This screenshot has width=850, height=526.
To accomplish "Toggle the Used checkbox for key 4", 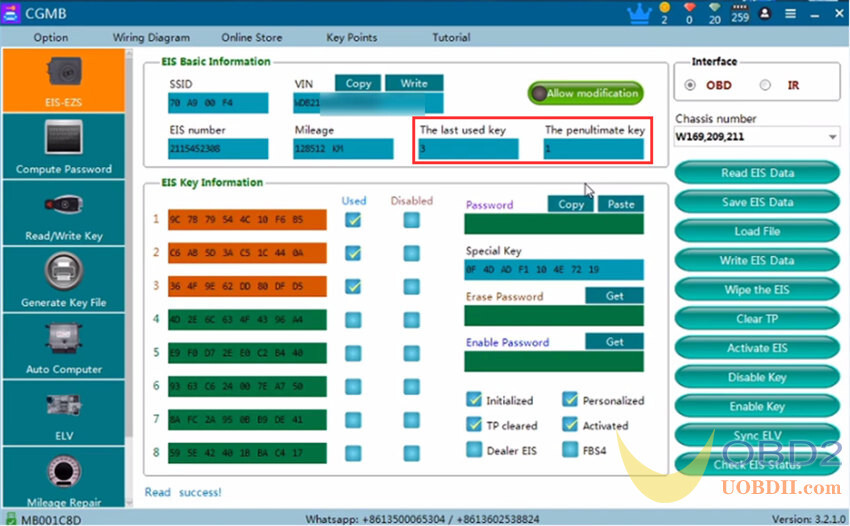I will click(x=353, y=320).
